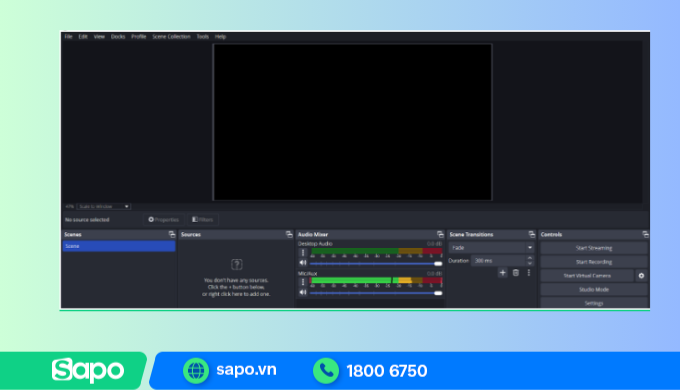Open the View menu

(x=99, y=37)
